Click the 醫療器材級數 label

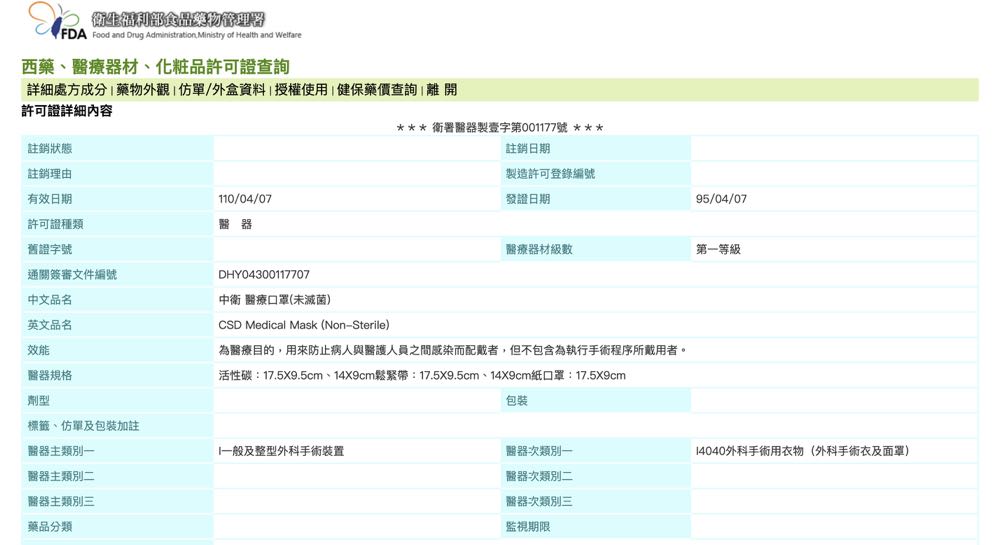click(539, 249)
